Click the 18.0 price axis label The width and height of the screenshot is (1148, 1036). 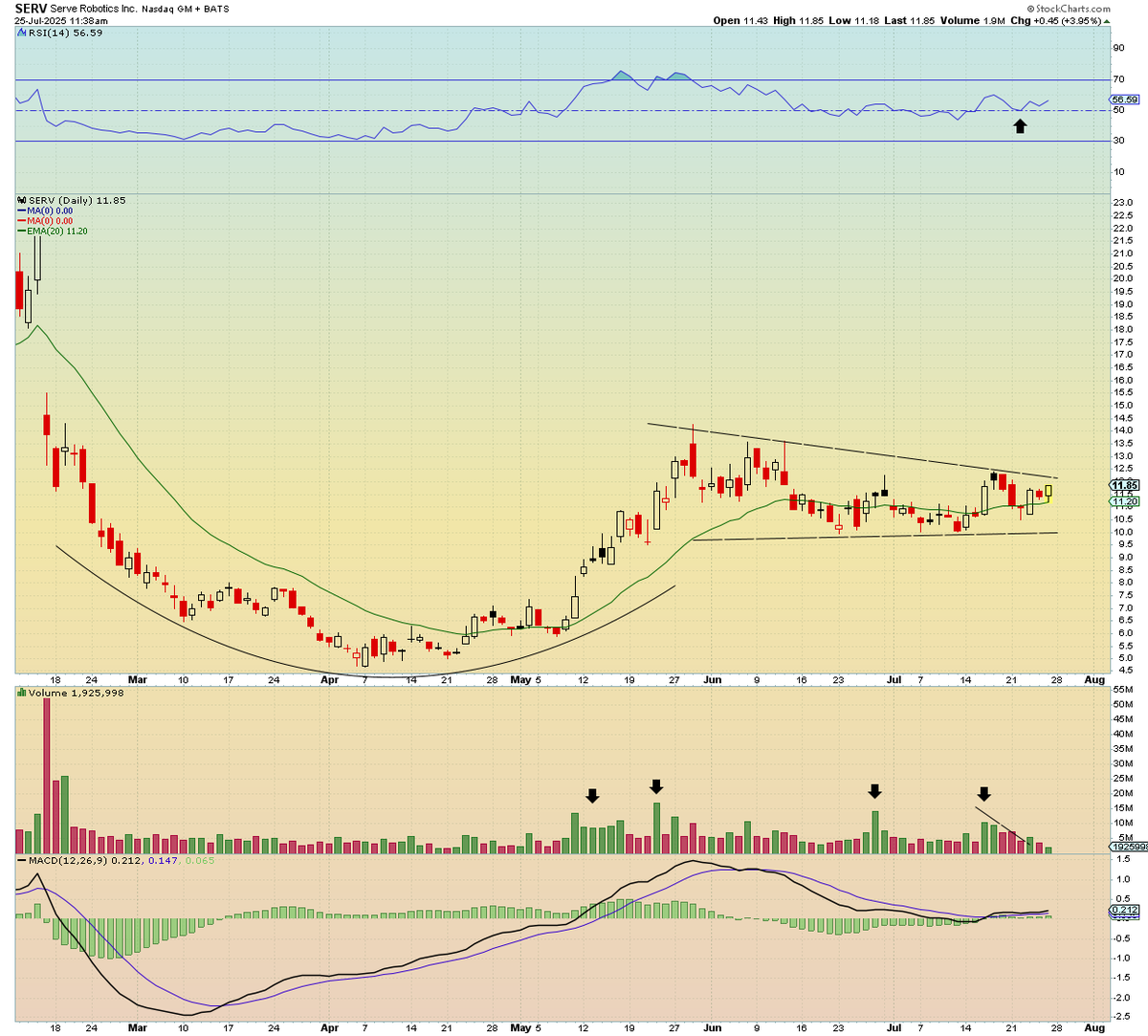pos(1122,329)
